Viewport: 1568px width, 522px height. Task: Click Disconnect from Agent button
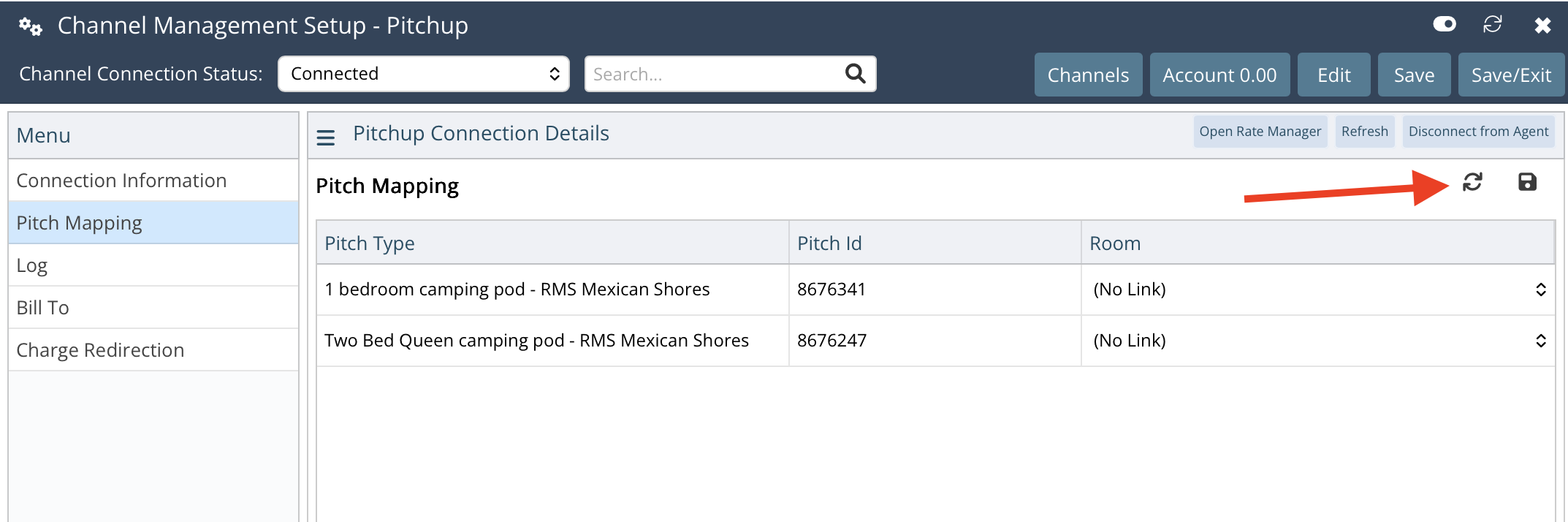[x=1478, y=132]
